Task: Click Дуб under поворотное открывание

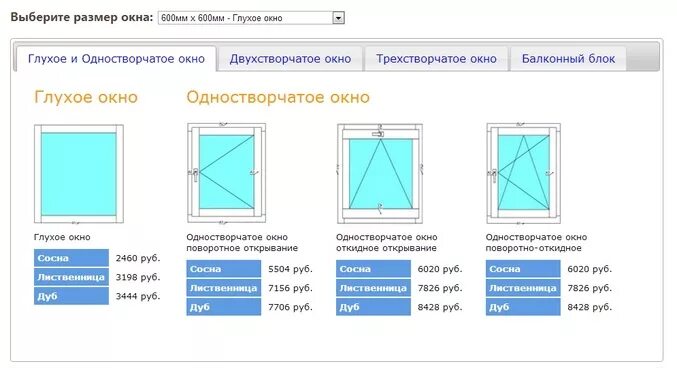Action: [x=224, y=307]
